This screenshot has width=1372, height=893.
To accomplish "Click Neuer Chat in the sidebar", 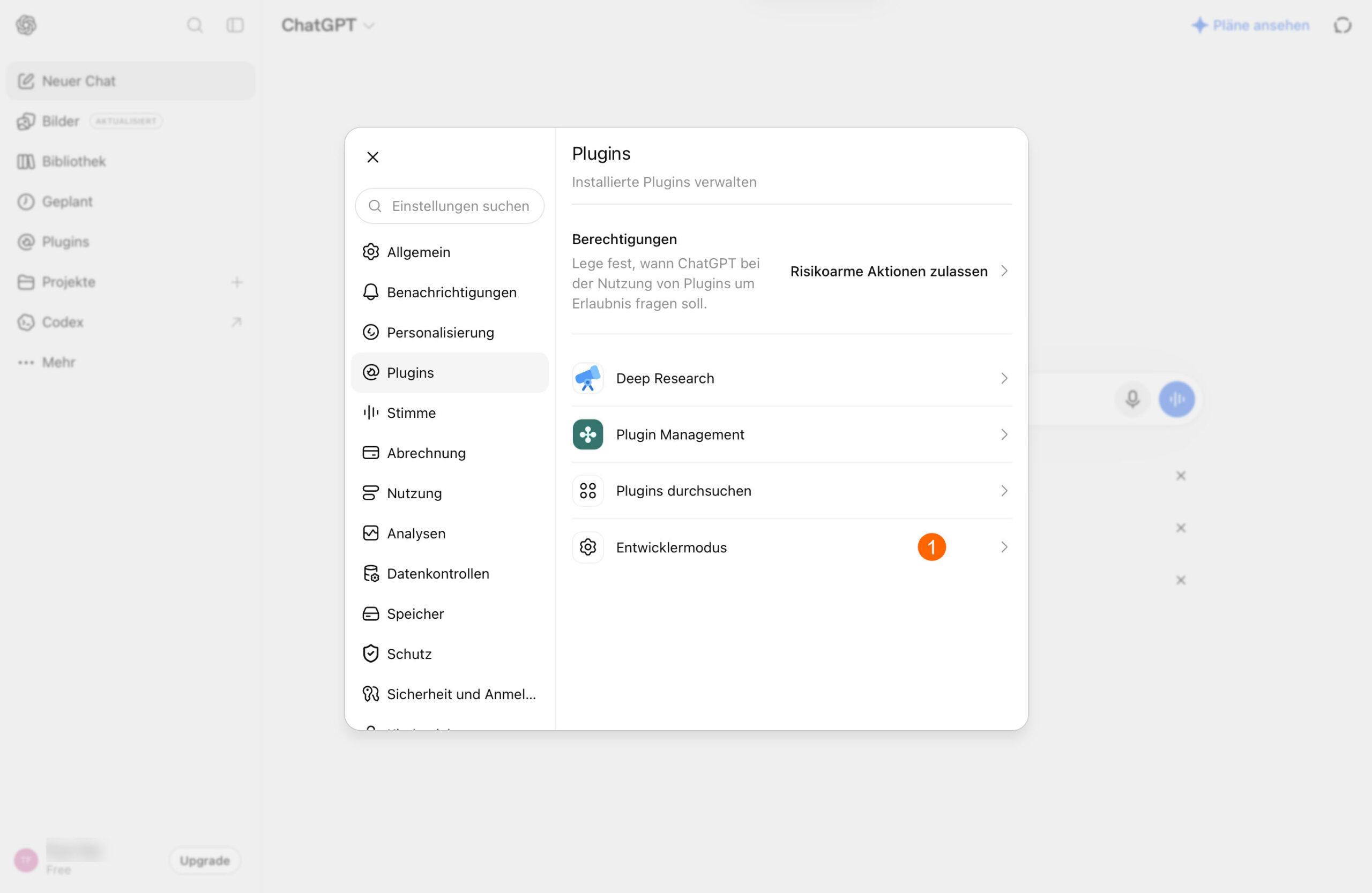I will (130, 81).
